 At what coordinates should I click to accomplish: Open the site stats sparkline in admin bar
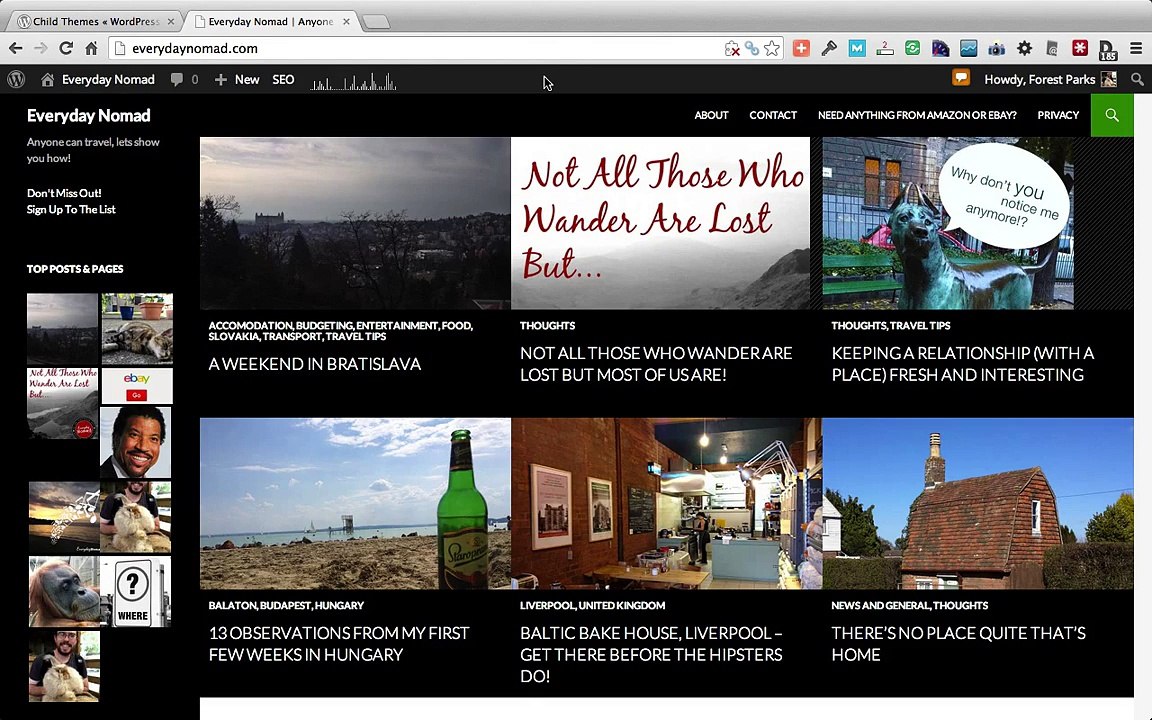353,81
